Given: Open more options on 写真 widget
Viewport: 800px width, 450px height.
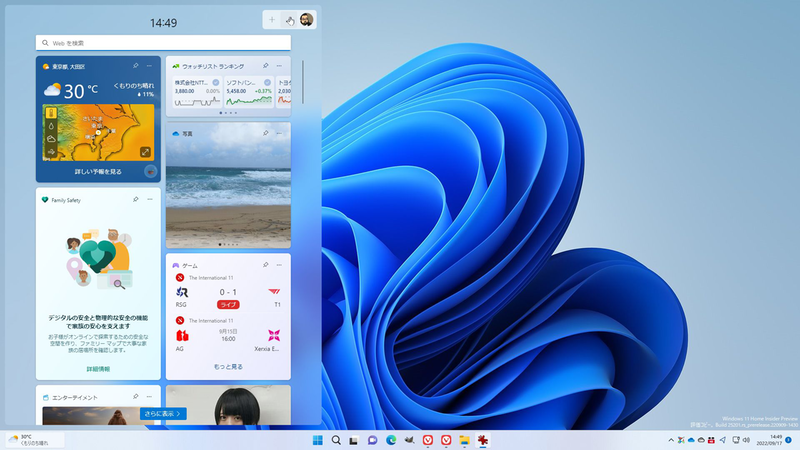Looking at the screenshot, I should click(x=280, y=132).
